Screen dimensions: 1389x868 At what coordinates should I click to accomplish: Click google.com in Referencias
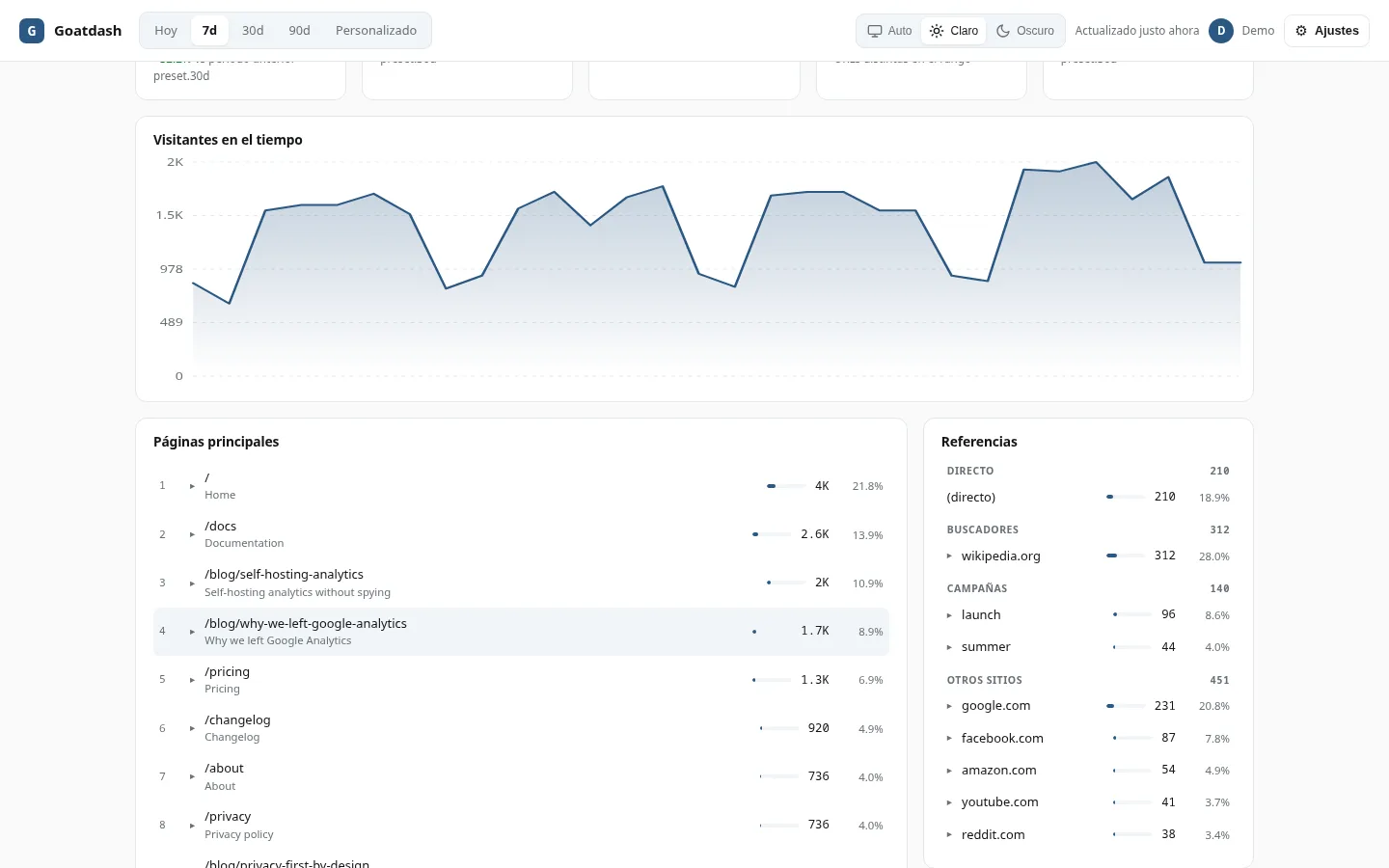tap(995, 705)
